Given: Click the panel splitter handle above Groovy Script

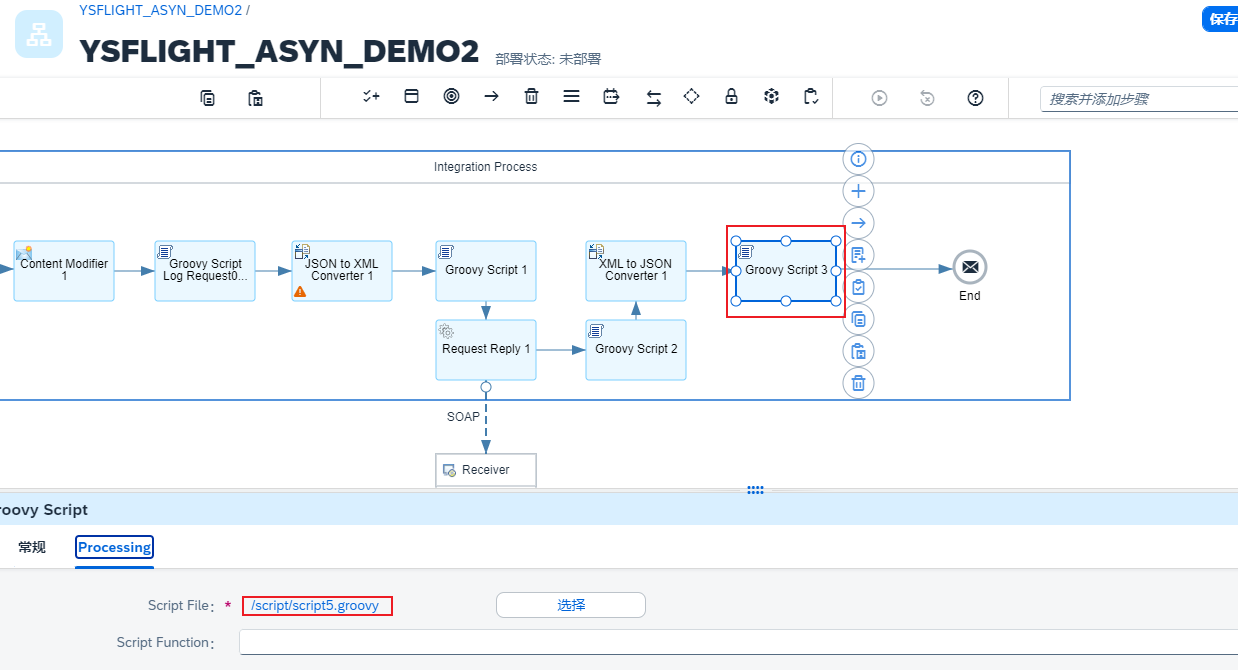Looking at the screenshot, I should coord(755,490).
